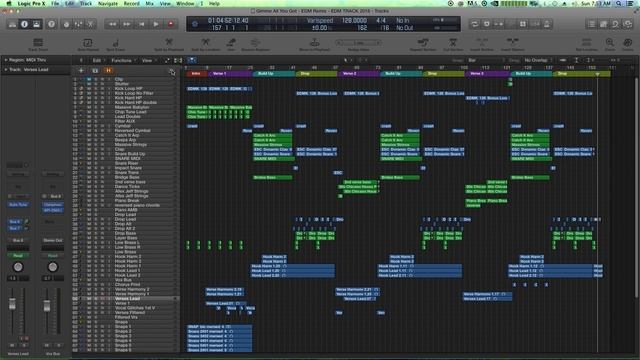Open the Drag No Overlap dropdown

point(538,60)
